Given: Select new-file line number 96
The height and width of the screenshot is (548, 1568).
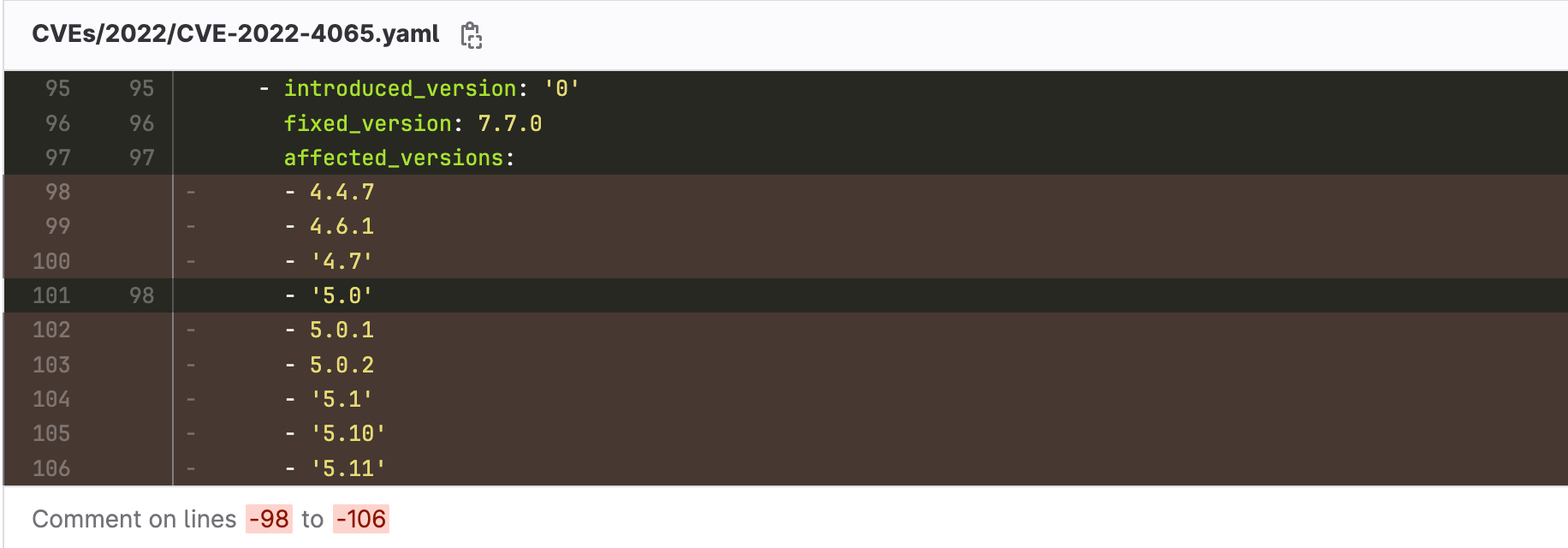Looking at the screenshot, I should click(141, 122).
